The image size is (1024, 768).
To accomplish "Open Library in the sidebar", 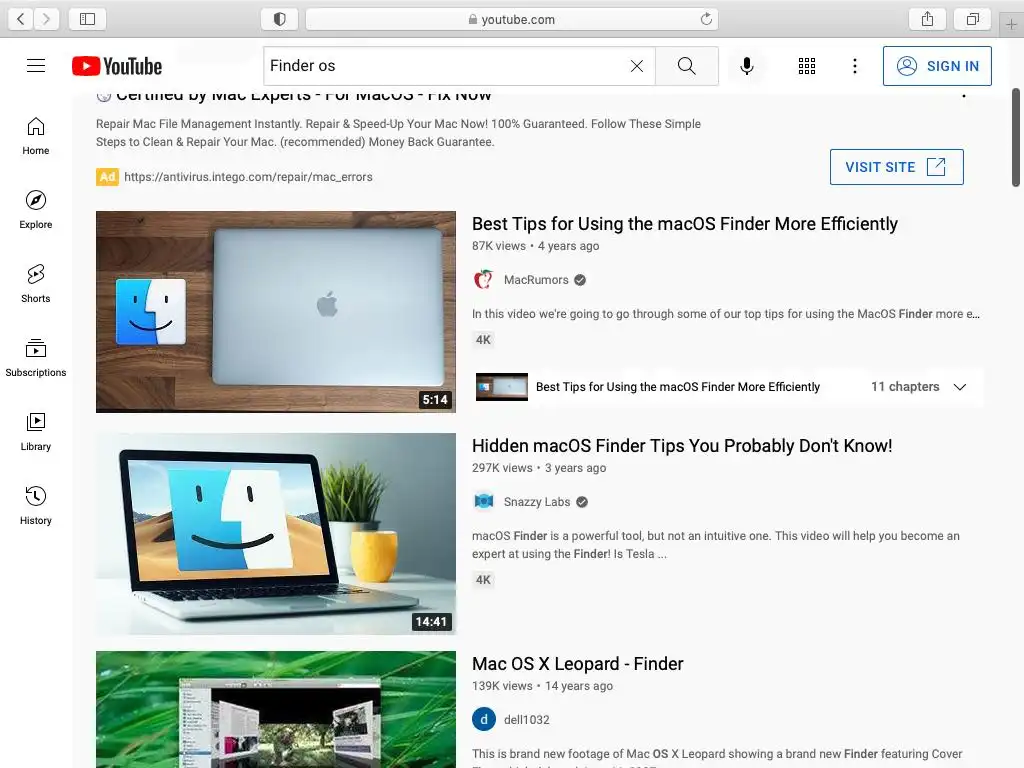I will coord(36,432).
